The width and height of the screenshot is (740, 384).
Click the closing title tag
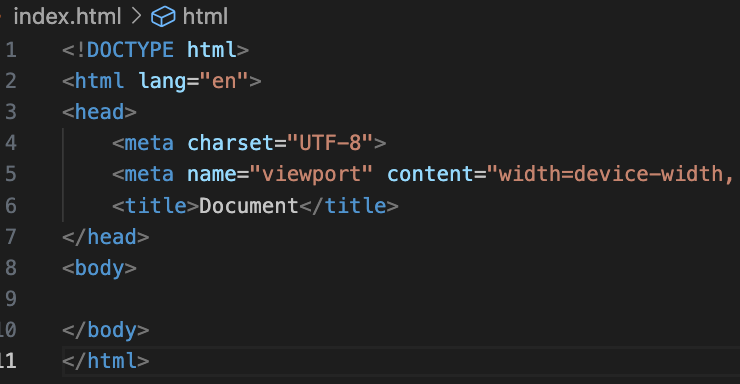coord(349,206)
